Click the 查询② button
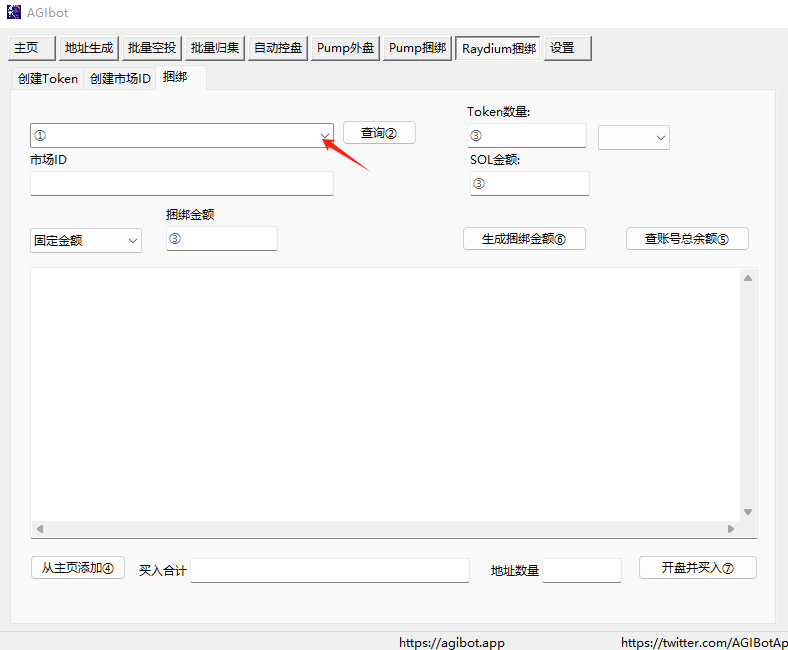 pos(379,133)
